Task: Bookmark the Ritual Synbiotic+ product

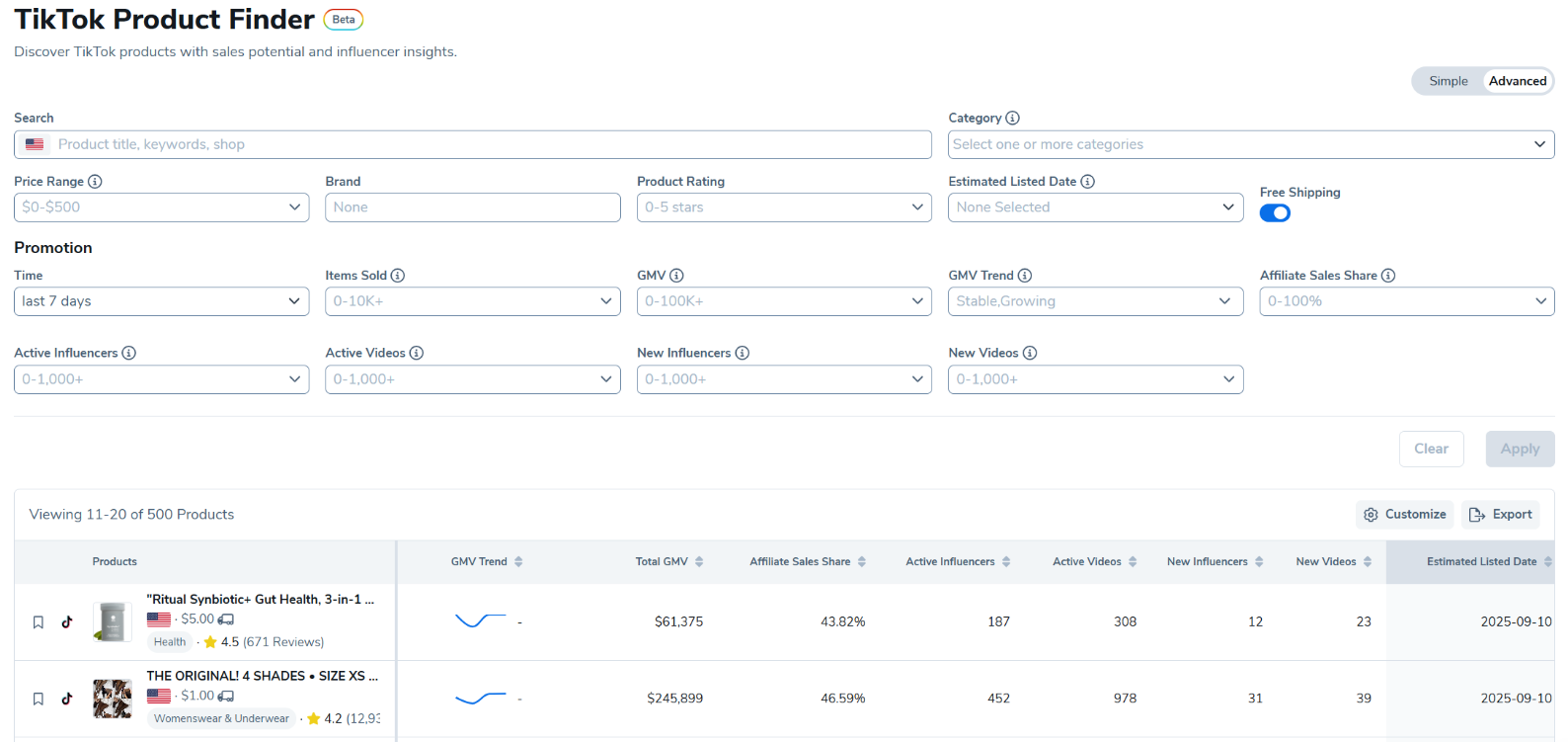Action: tap(39, 622)
